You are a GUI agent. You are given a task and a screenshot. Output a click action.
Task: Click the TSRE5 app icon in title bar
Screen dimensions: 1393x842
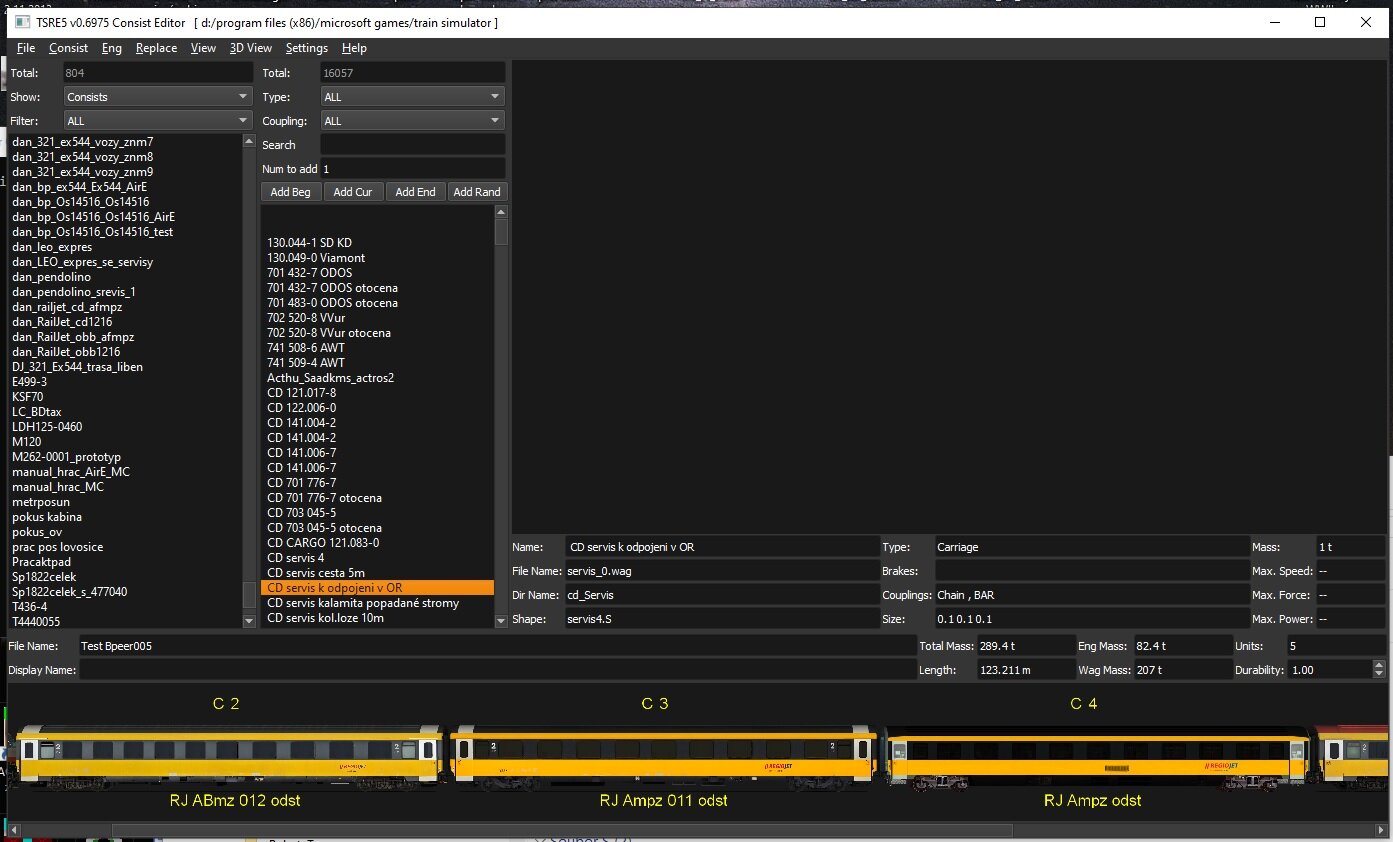tap(23, 22)
